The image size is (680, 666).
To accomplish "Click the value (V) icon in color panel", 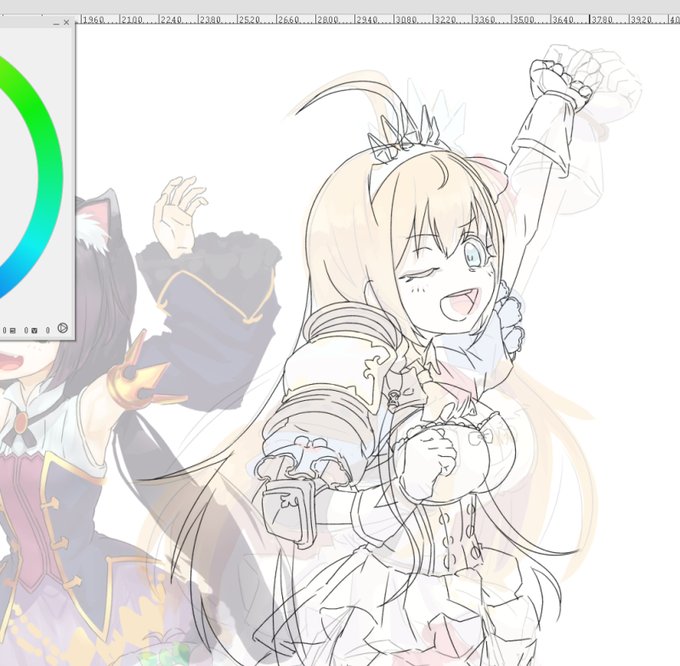I will tap(34, 331).
